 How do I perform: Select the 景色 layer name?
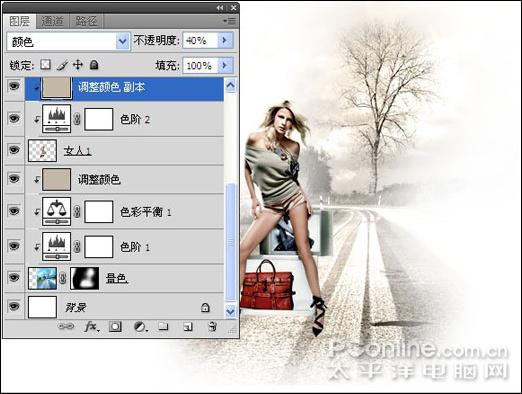117,278
